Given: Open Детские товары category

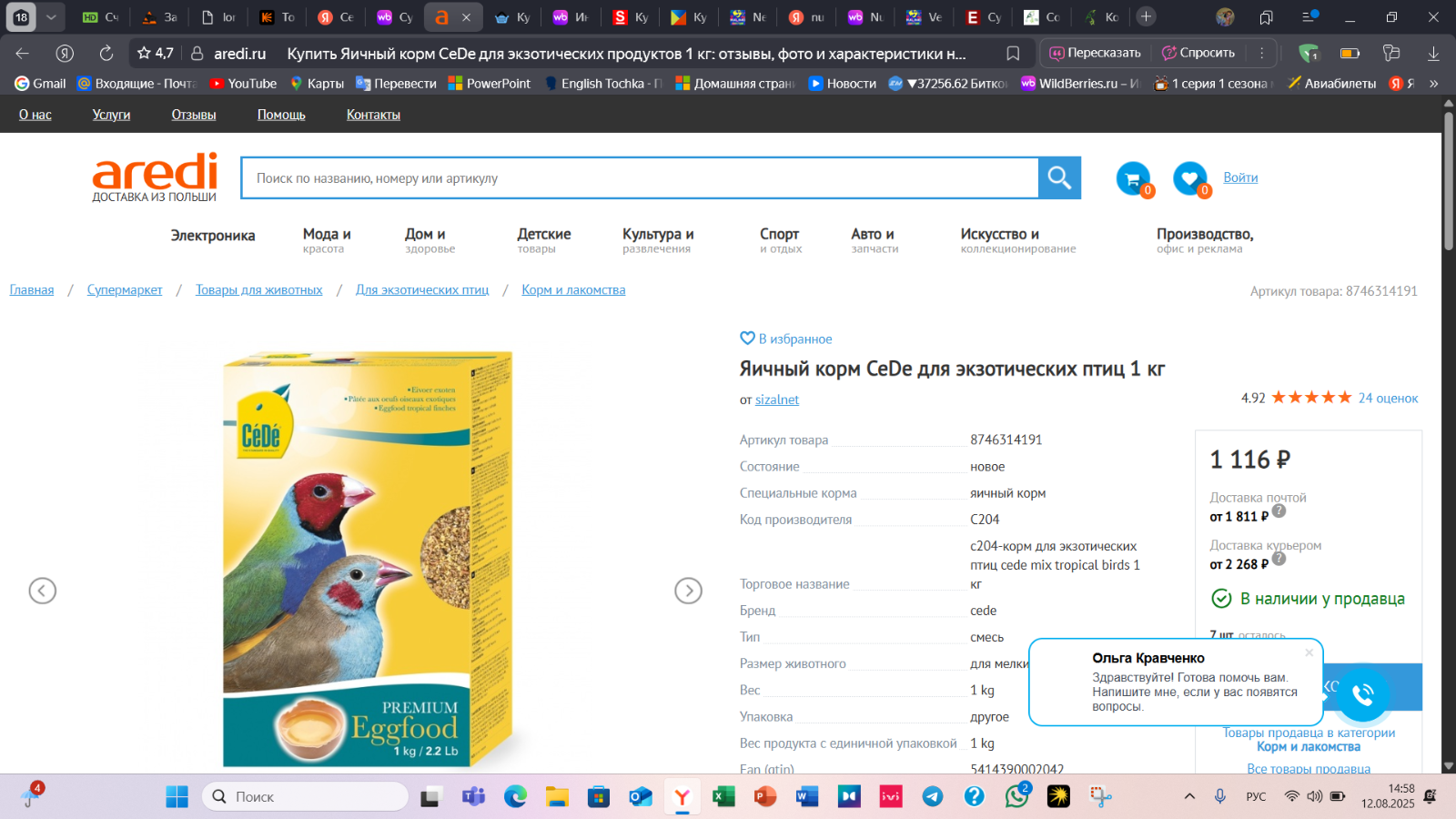Looking at the screenshot, I should coord(544,240).
